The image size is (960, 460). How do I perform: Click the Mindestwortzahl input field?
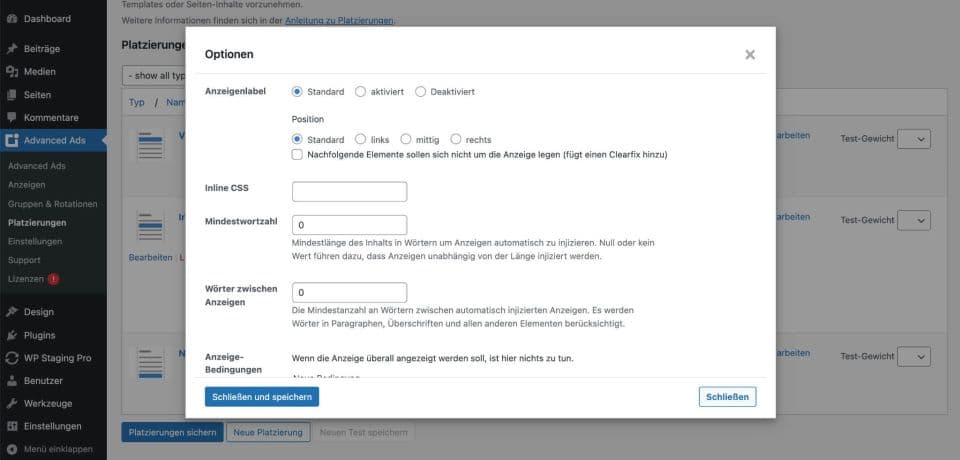(x=350, y=225)
